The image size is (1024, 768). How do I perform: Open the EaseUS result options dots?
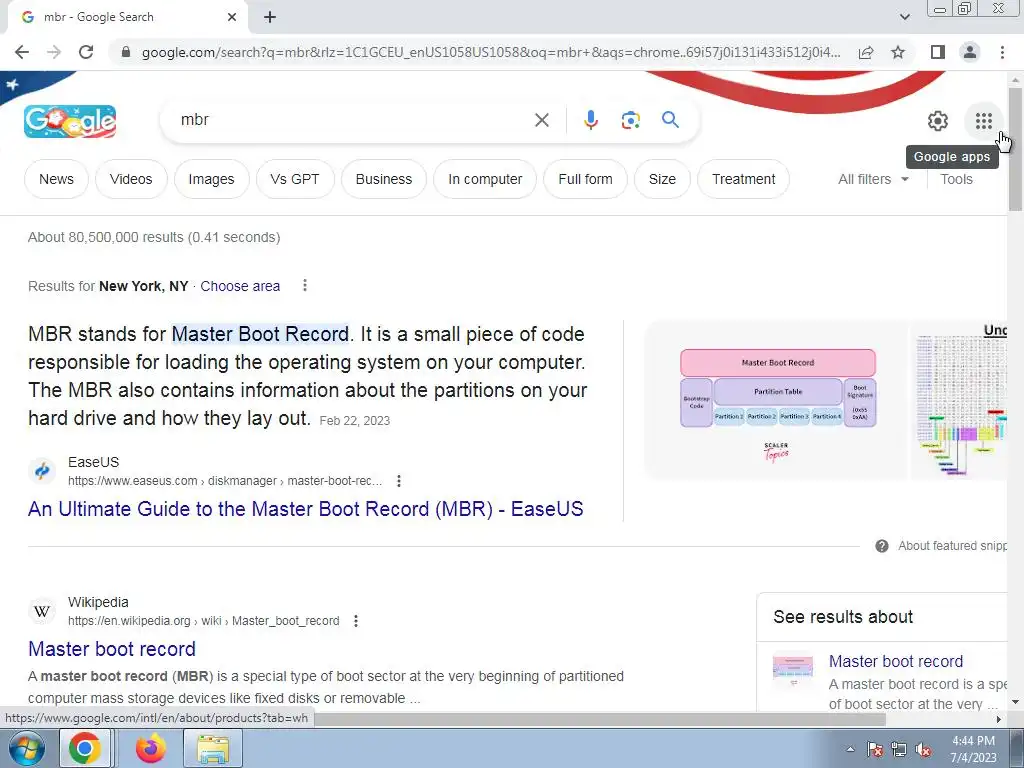398,481
